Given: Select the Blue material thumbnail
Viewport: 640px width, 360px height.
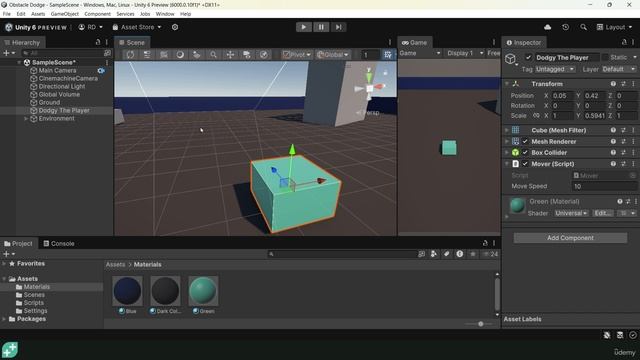Looking at the screenshot, I should (x=127, y=291).
